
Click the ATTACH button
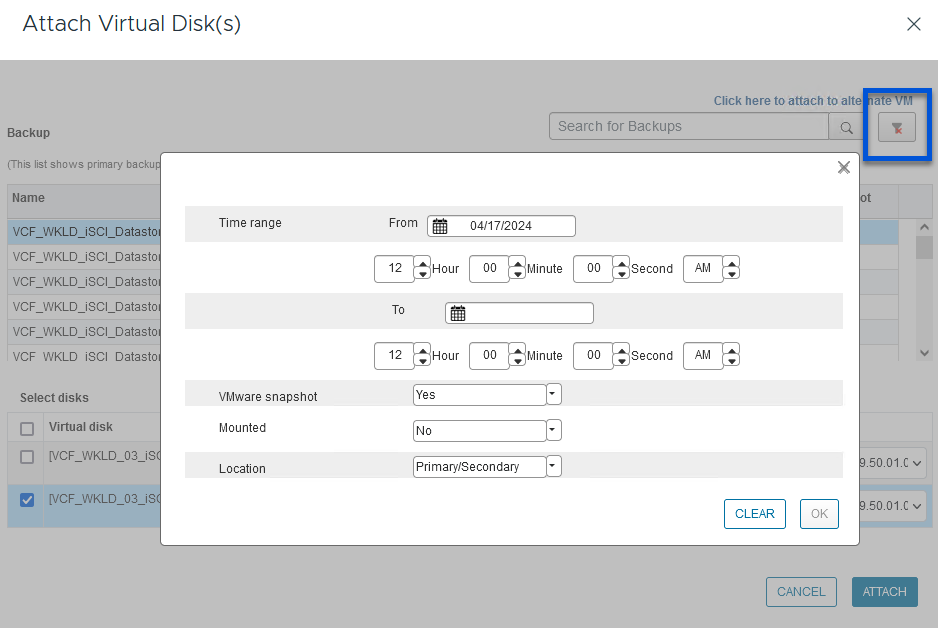click(884, 591)
